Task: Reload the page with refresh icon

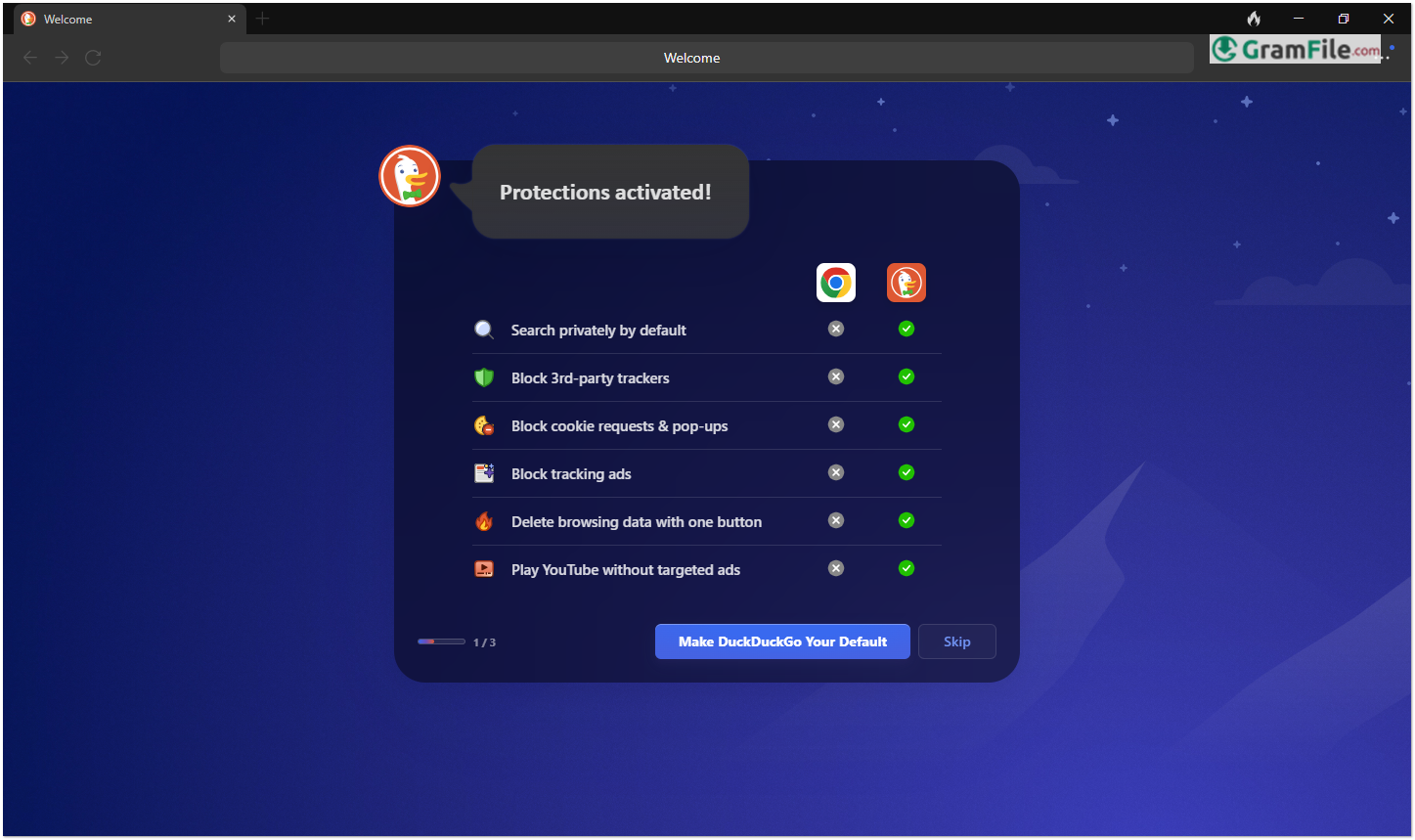Action: pyautogui.click(x=93, y=58)
